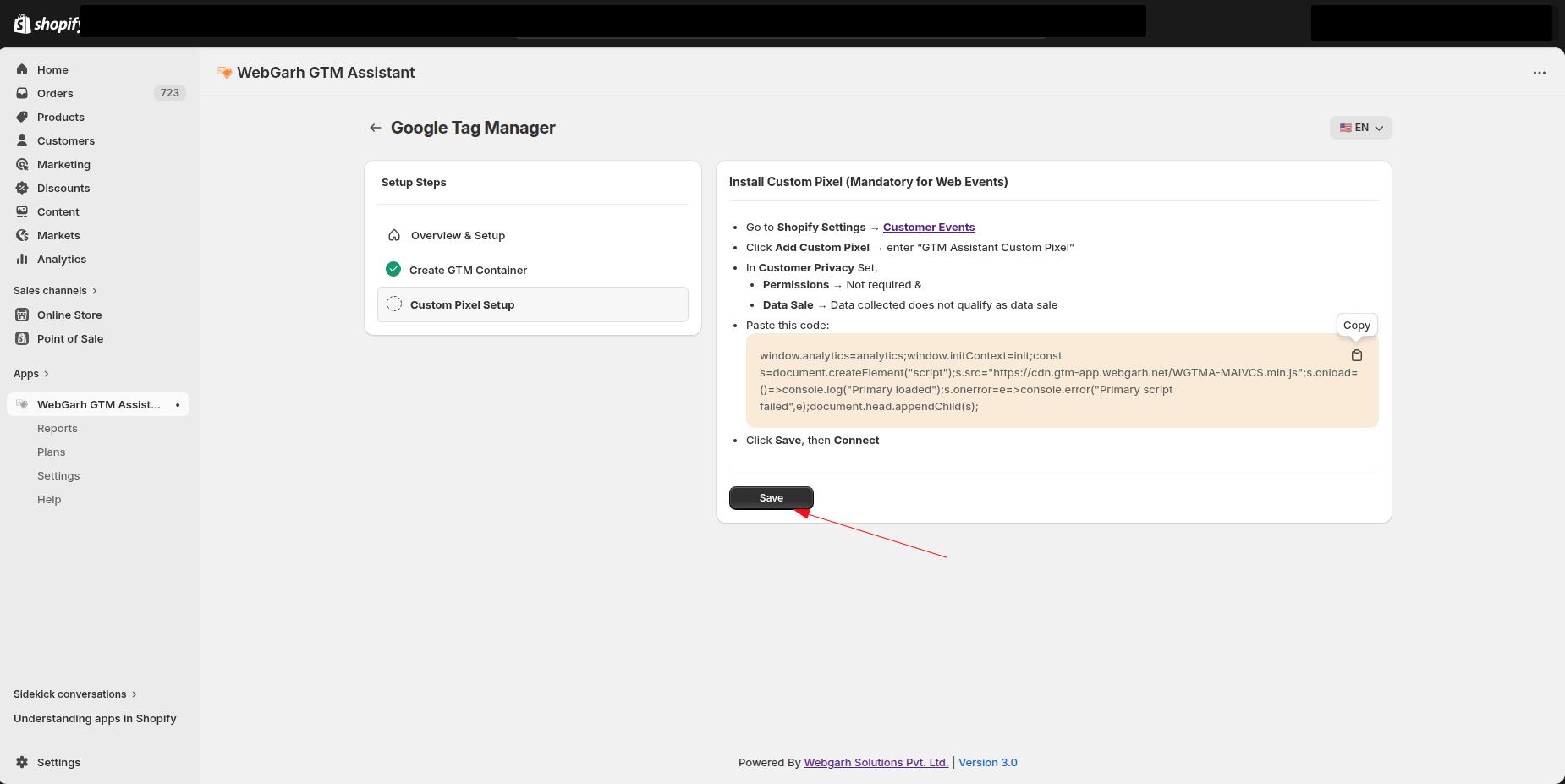Open the Customers section
The image size is (1565, 784).
click(x=66, y=140)
